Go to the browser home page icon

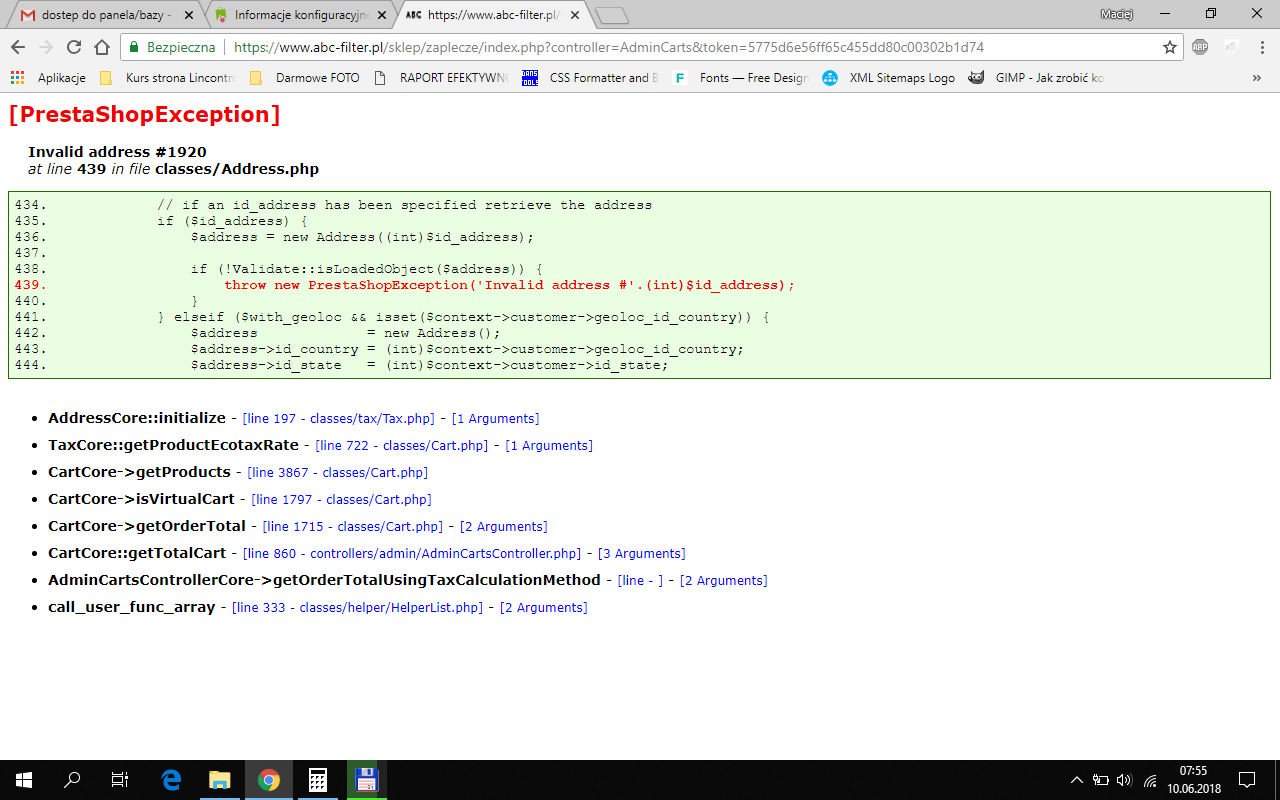[x=101, y=47]
